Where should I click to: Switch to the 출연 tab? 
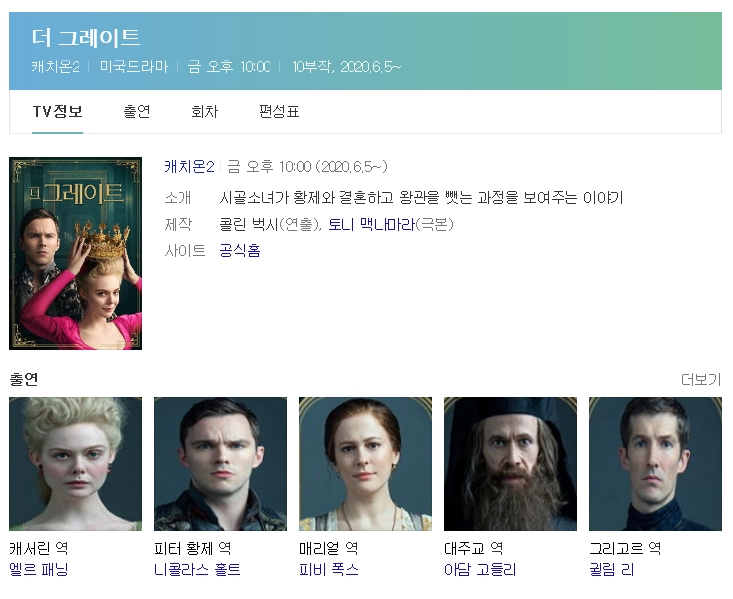[137, 112]
